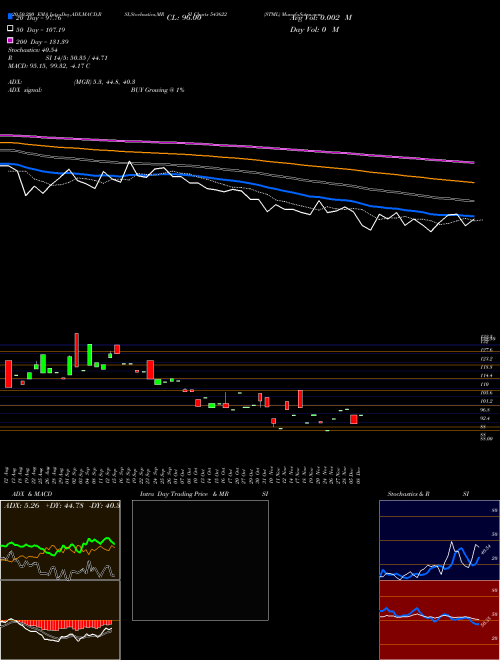Click the tallest red candlestick in early September
500x660 pixels.
pos(77,350)
